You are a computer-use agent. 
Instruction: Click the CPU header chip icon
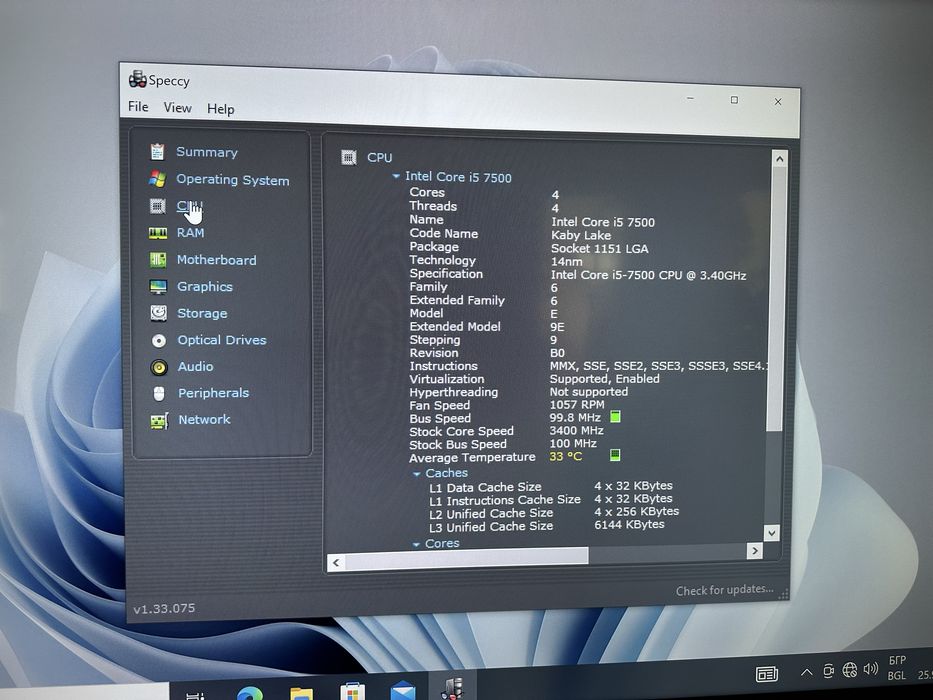(349, 157)
